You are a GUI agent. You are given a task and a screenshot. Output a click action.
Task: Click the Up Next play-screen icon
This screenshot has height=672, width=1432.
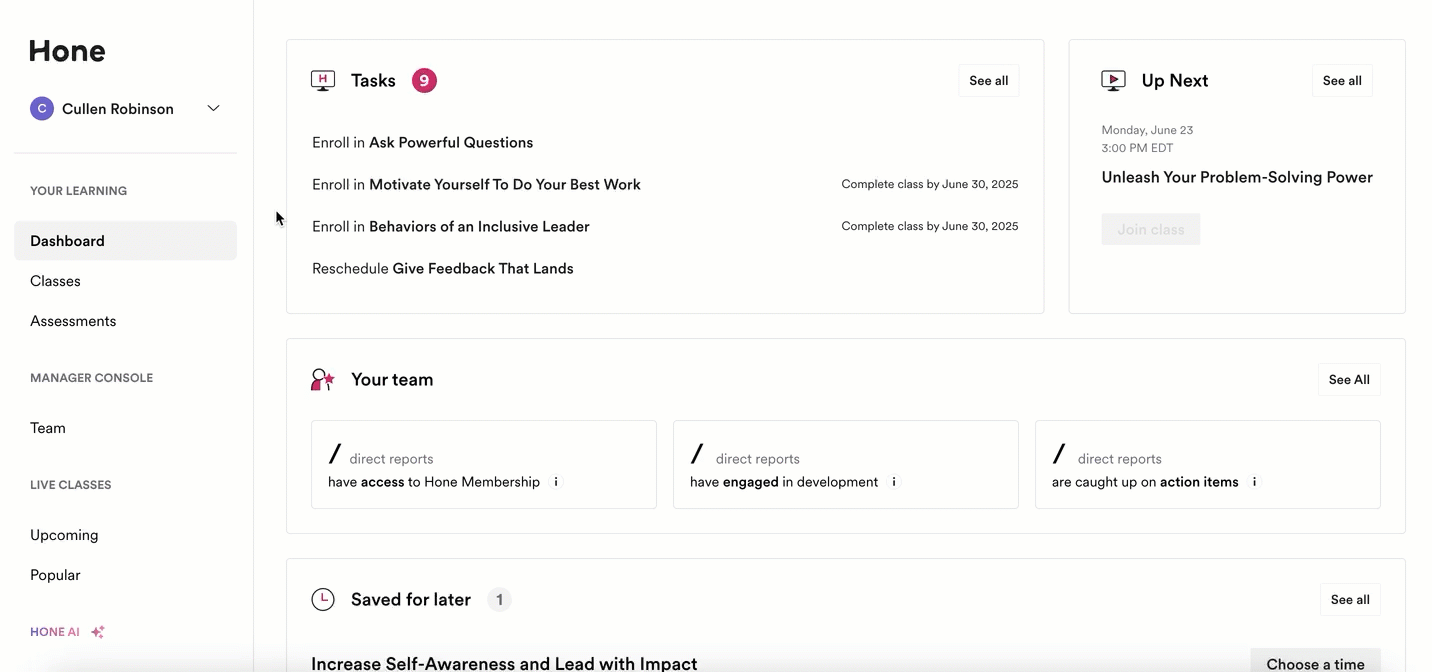tap(1113, 81)
